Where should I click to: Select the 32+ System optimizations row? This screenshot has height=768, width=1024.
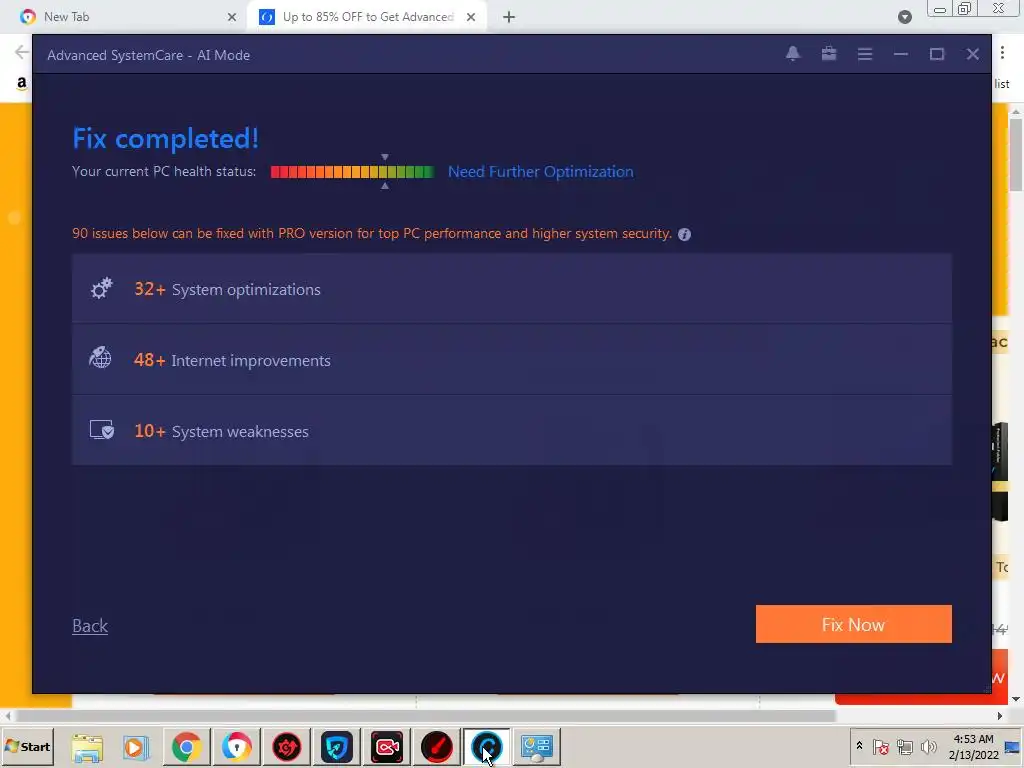511,289
